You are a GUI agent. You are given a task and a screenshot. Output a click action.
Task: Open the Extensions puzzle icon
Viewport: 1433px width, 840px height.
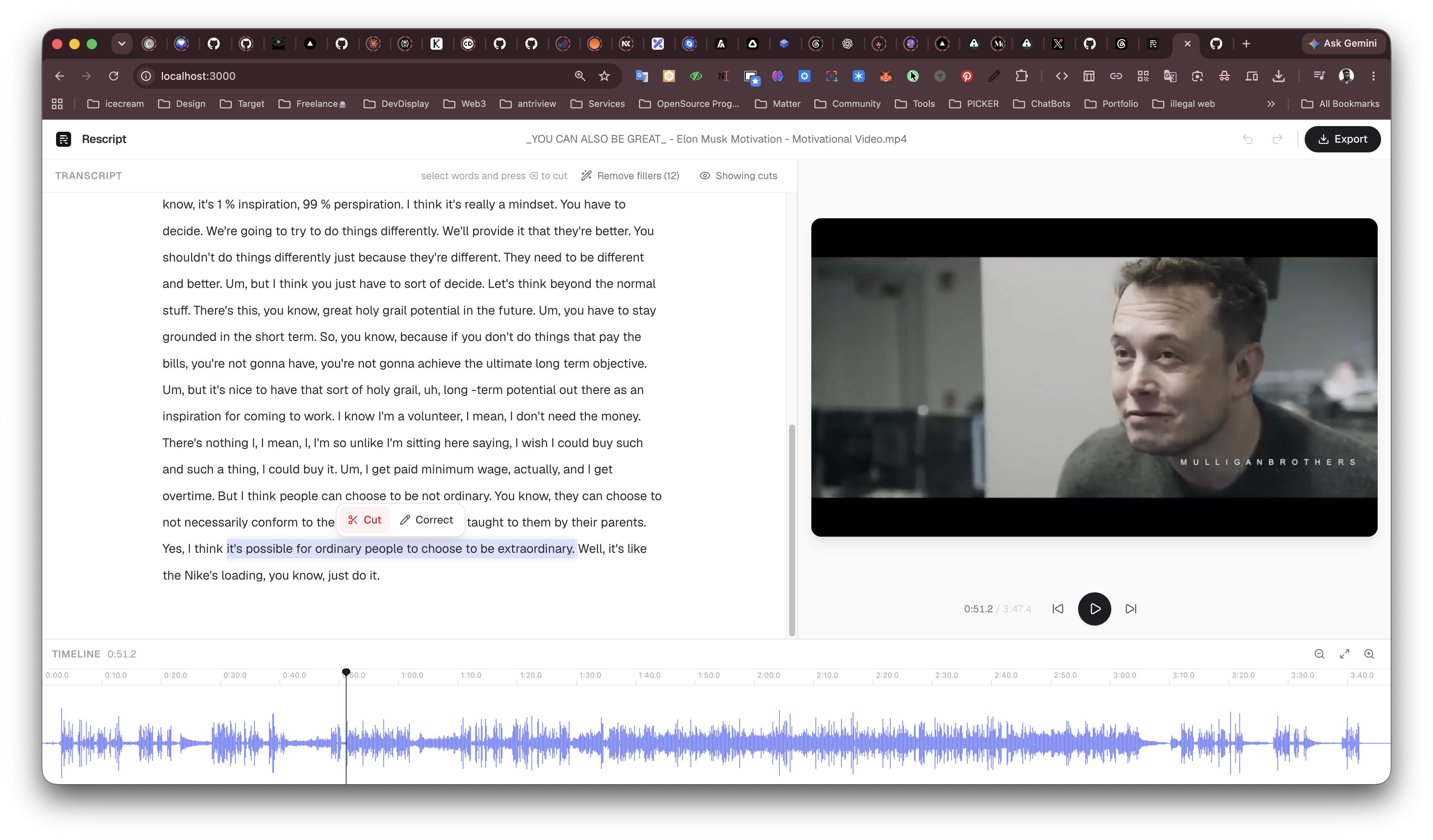pos(1021,76)
